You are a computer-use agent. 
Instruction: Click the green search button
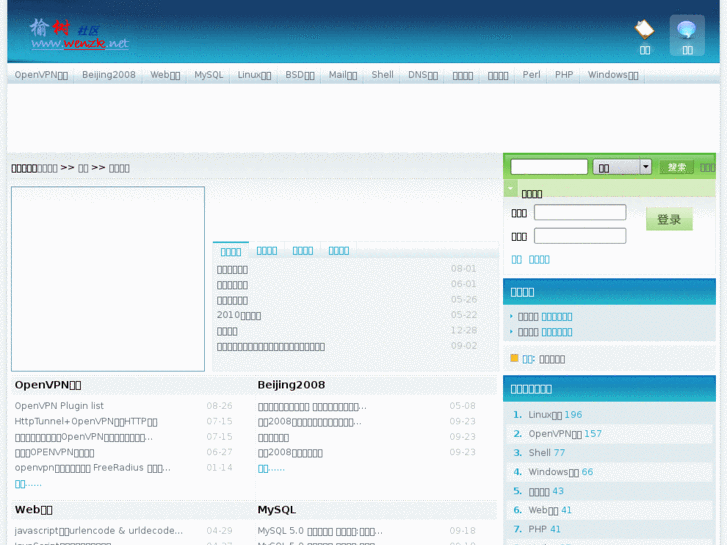(x=676, y=167)
